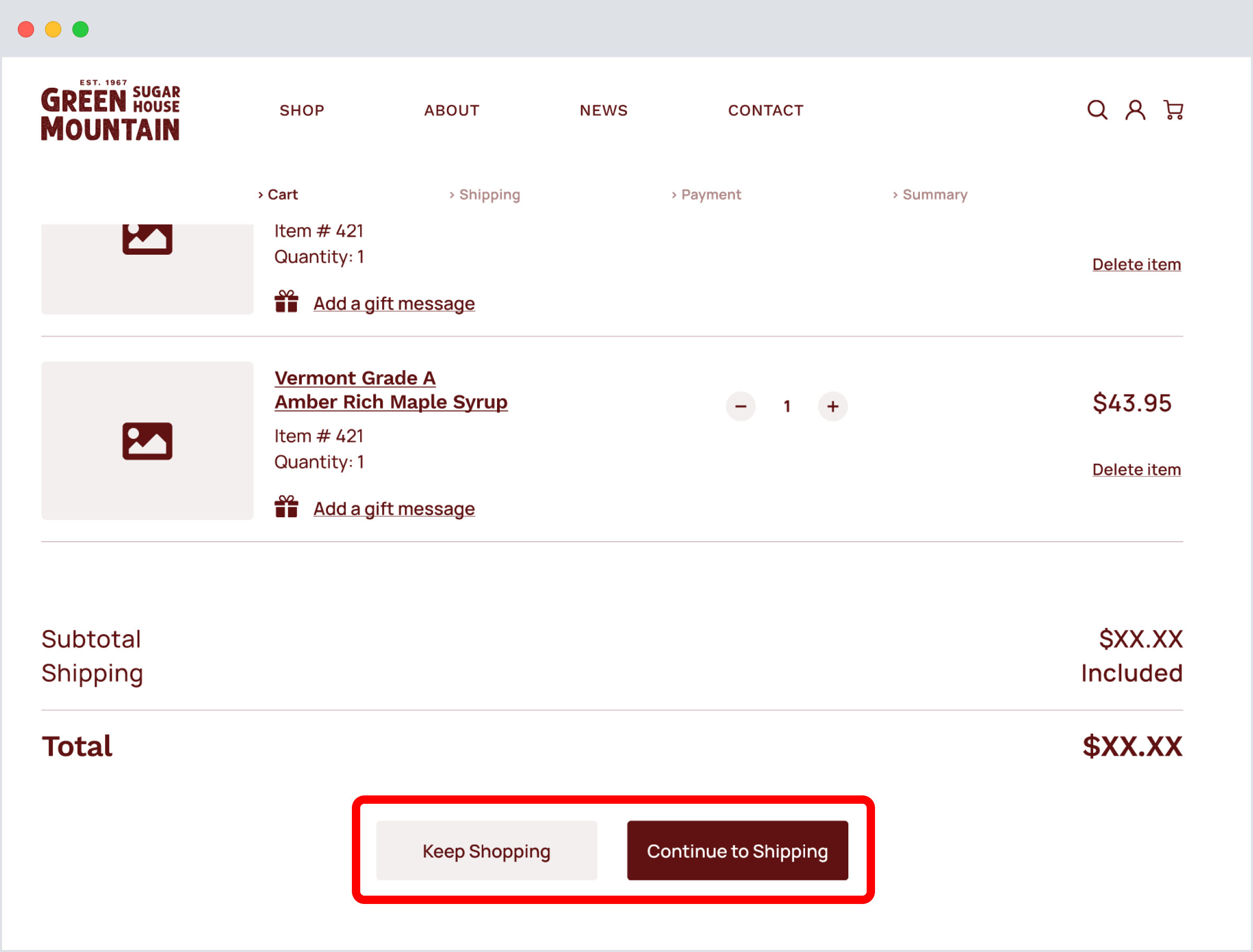
Task: Jump to the Payment checkout step
Action: (711, 195)
